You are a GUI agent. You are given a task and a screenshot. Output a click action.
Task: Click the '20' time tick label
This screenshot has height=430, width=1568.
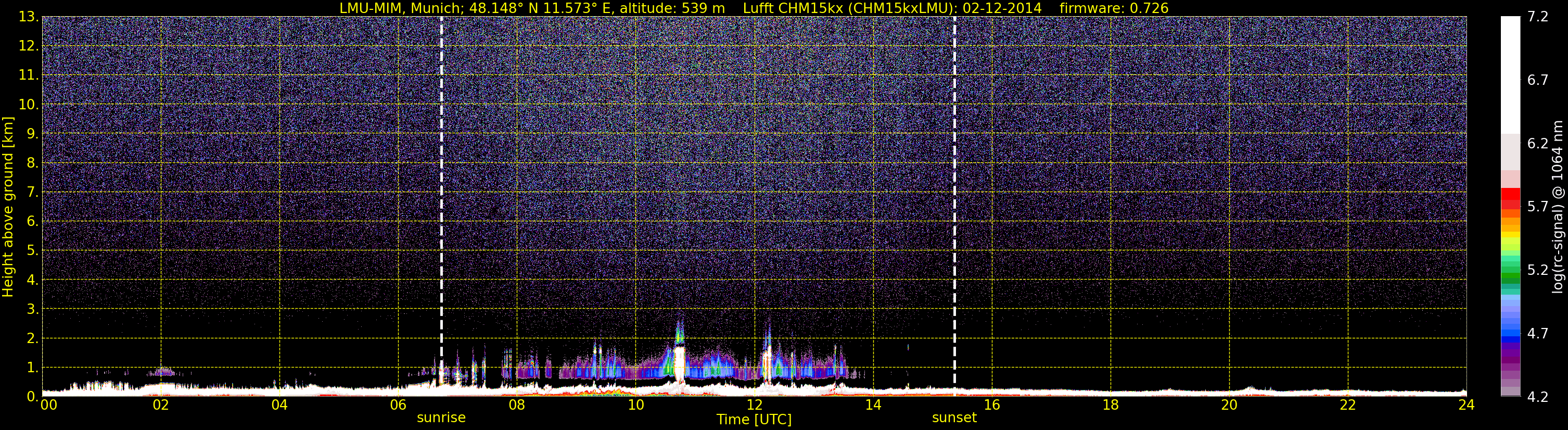(x=1229, y=405)
